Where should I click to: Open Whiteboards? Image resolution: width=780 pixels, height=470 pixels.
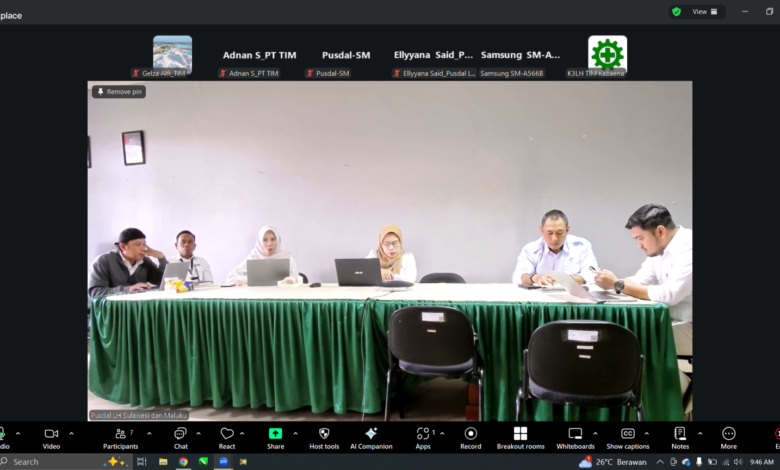pos(575,436)
